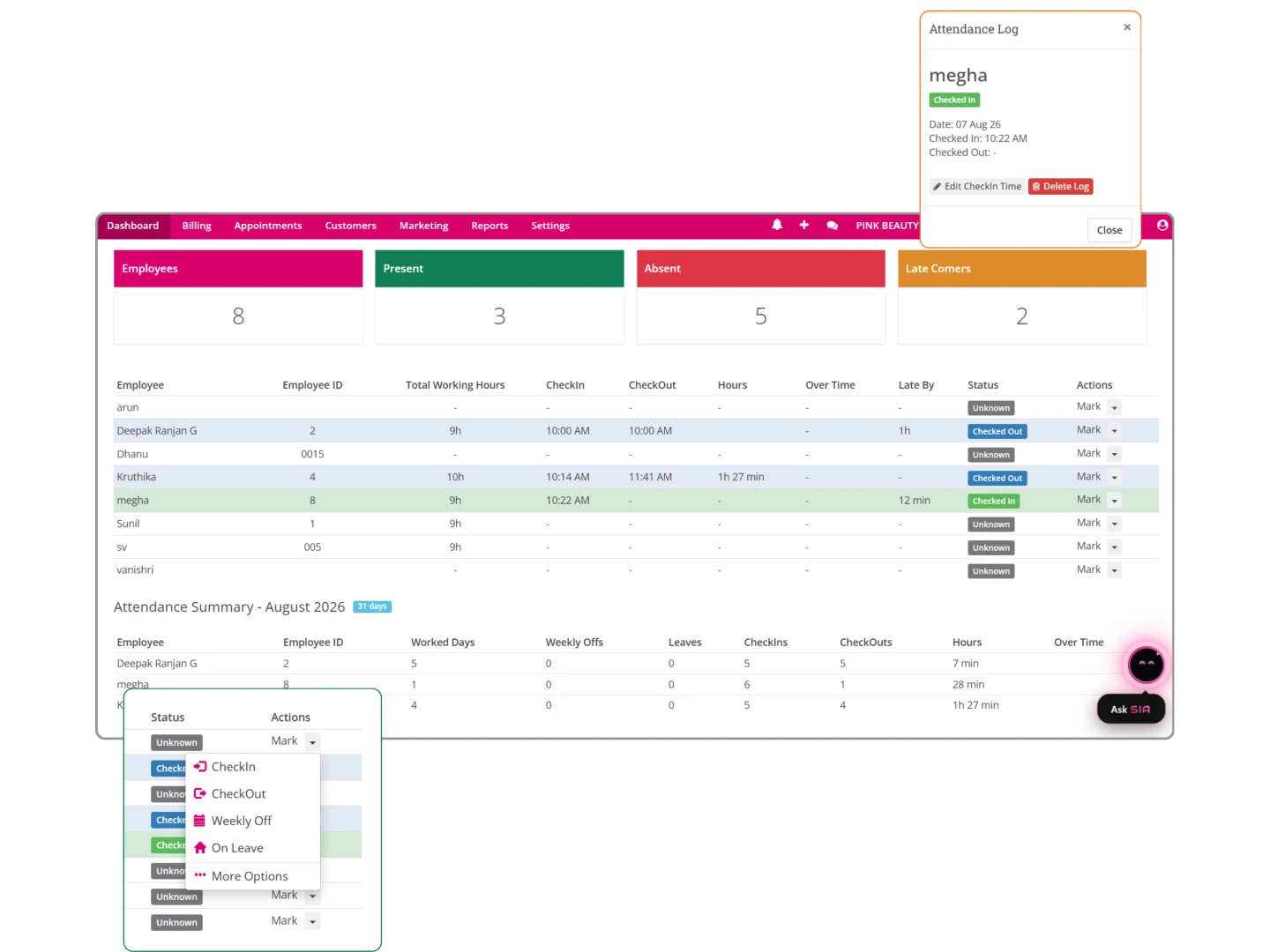
Task: Select Weekly Off in the Mark menu
Action: tap(253, 821)
